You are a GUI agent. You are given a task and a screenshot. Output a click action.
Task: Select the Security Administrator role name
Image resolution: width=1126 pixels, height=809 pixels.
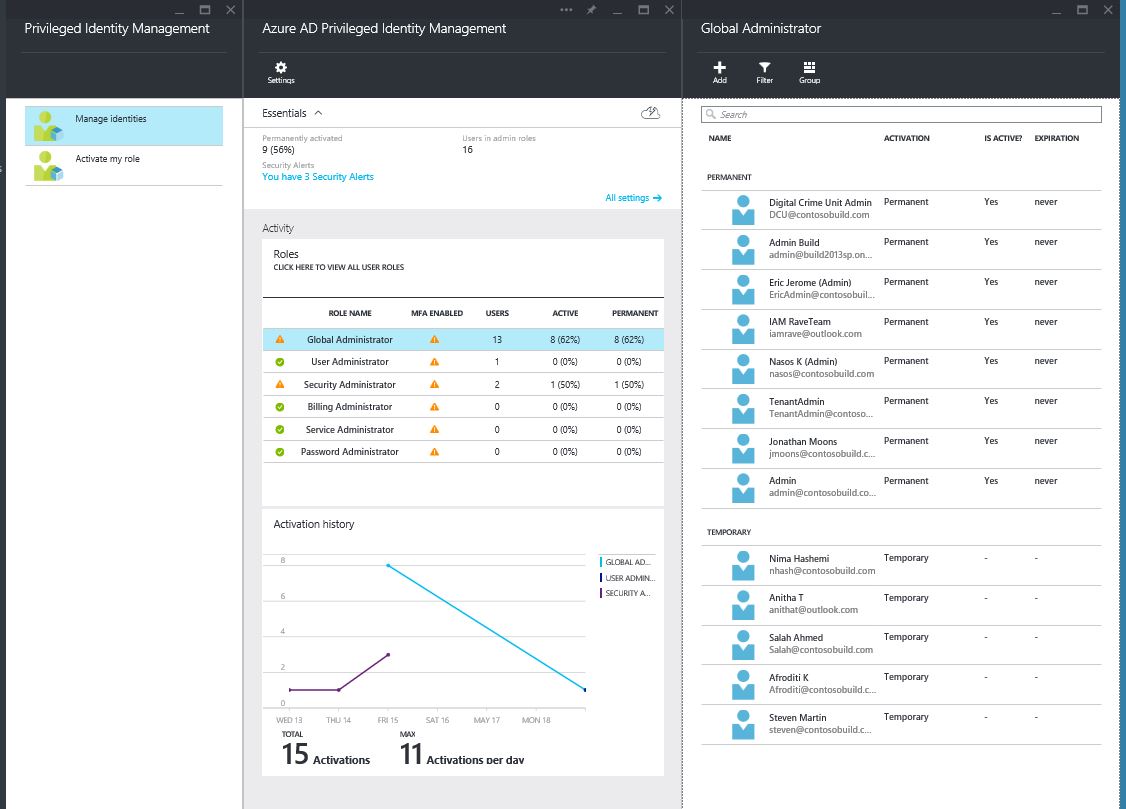(350, 385)
